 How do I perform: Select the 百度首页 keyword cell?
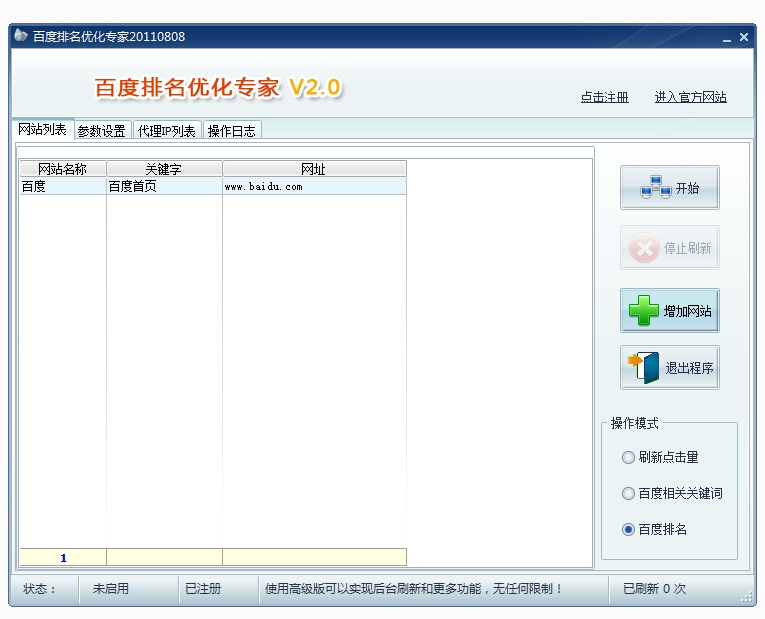(164, 186)
